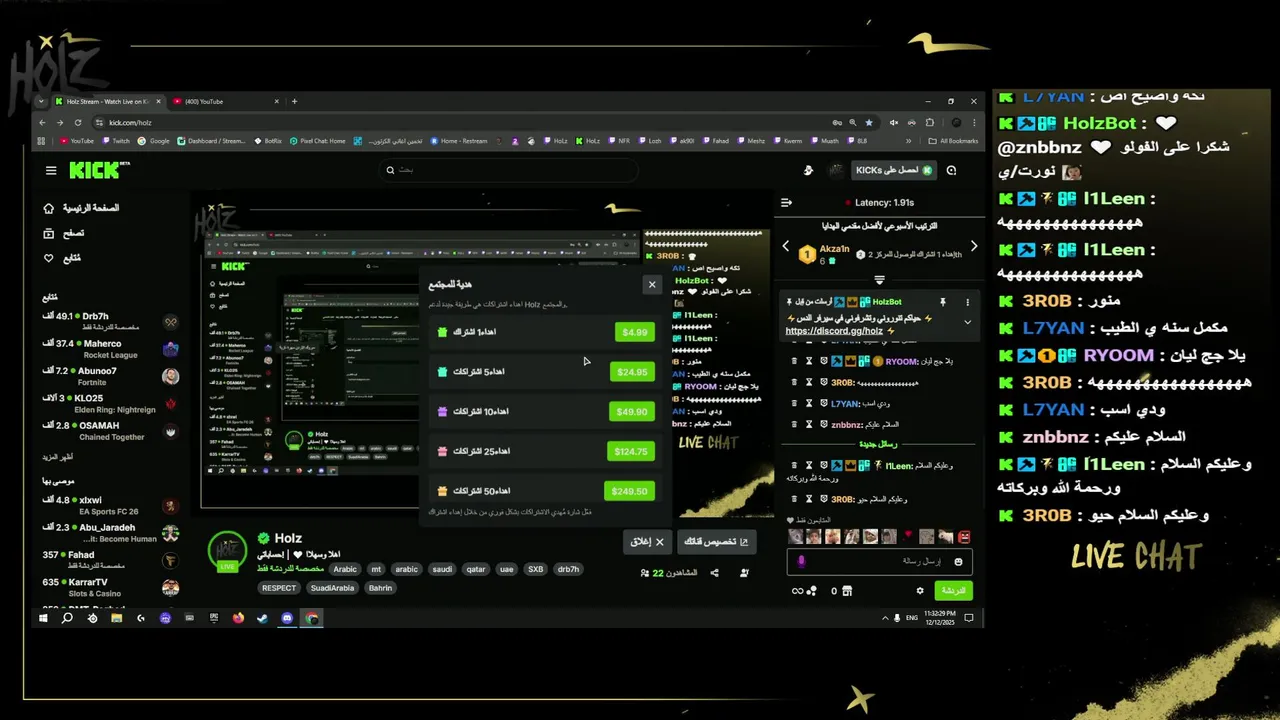Reload the page in Chrome

tap(77, 122)
